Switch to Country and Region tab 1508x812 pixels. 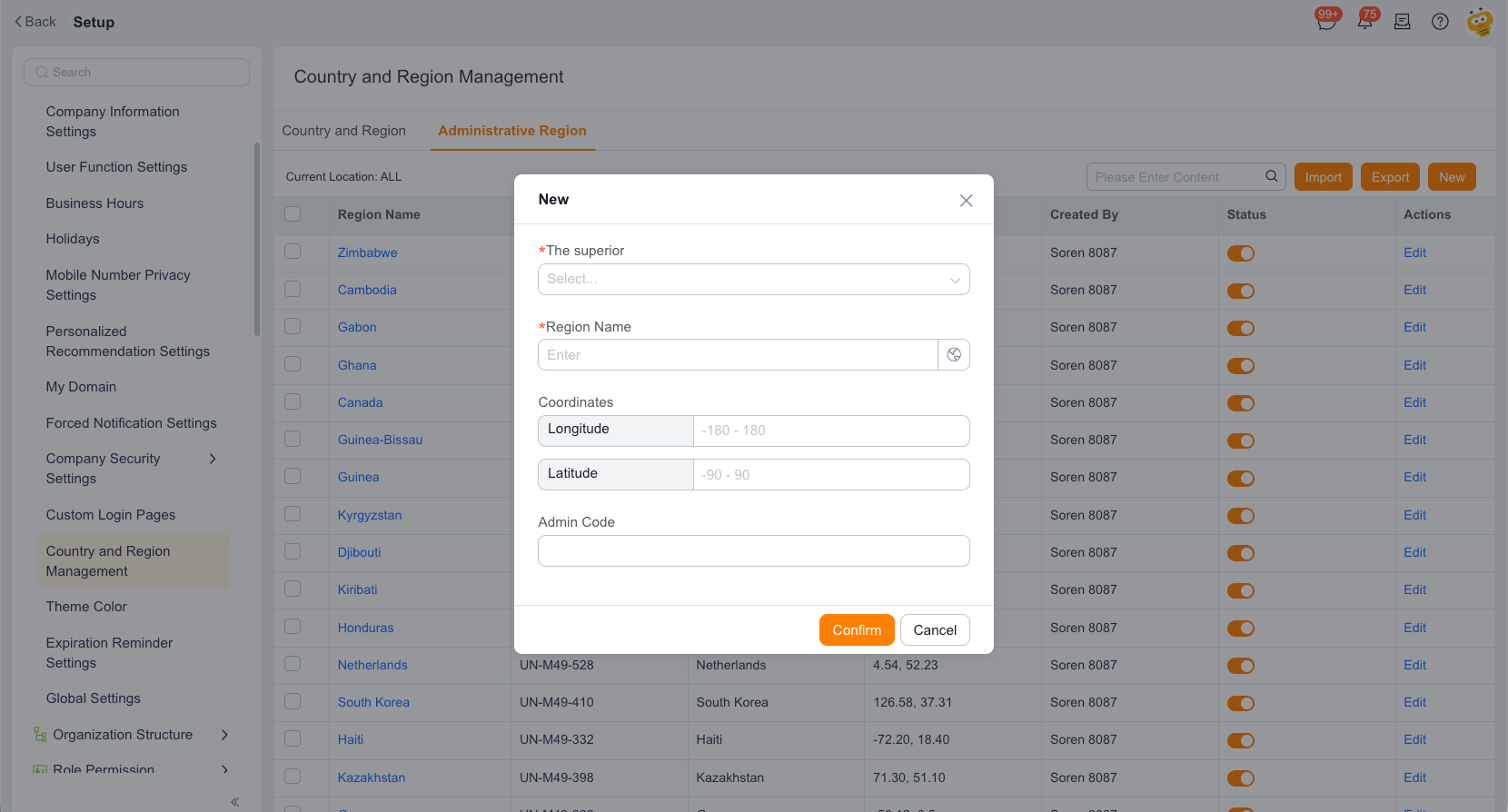point(344,131)
